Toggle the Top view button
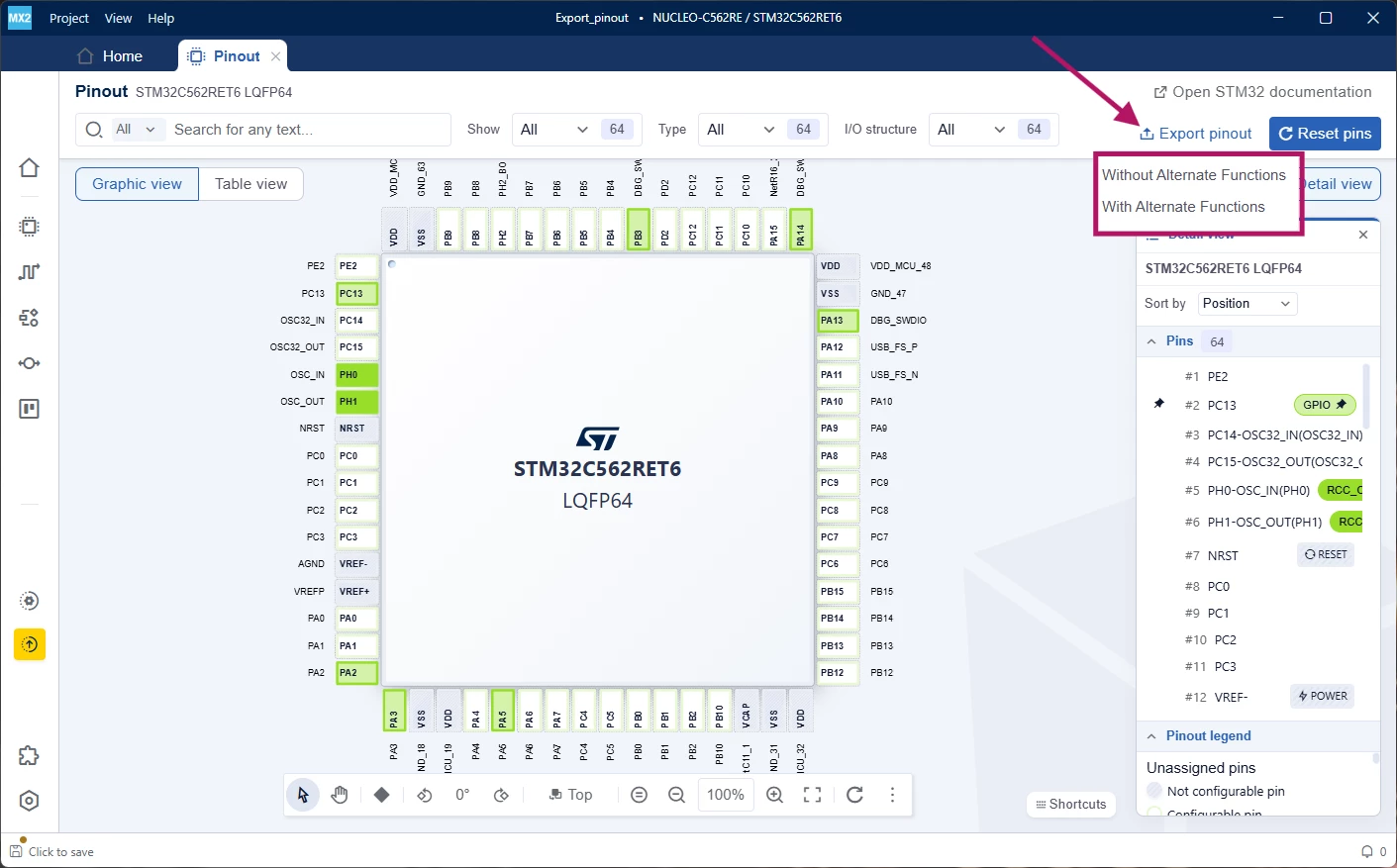This screenshot has width=1397, height=868. coord(570,795)
